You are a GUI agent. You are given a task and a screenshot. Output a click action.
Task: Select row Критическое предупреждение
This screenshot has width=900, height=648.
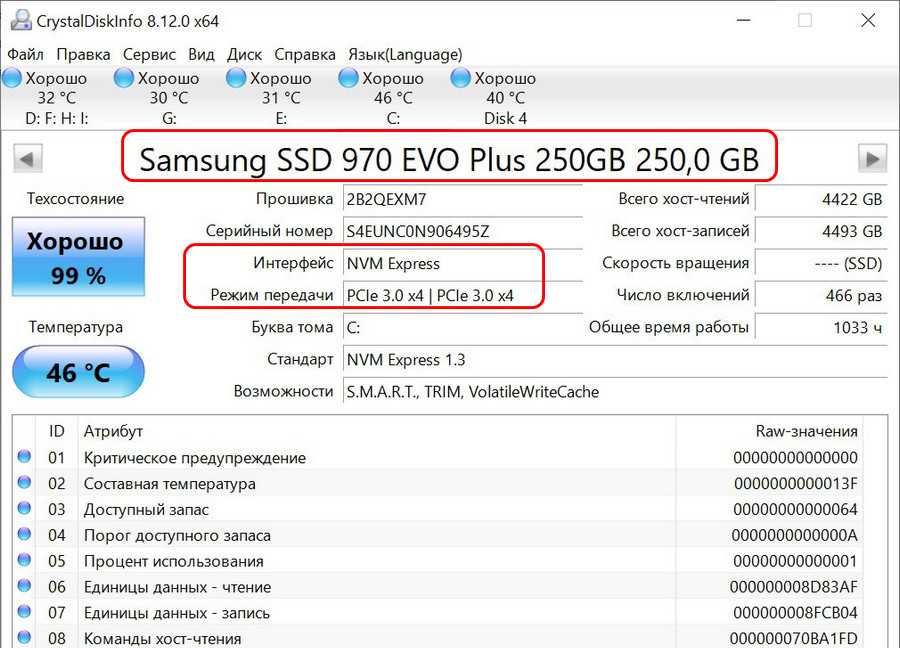click(x=437, y=457)
